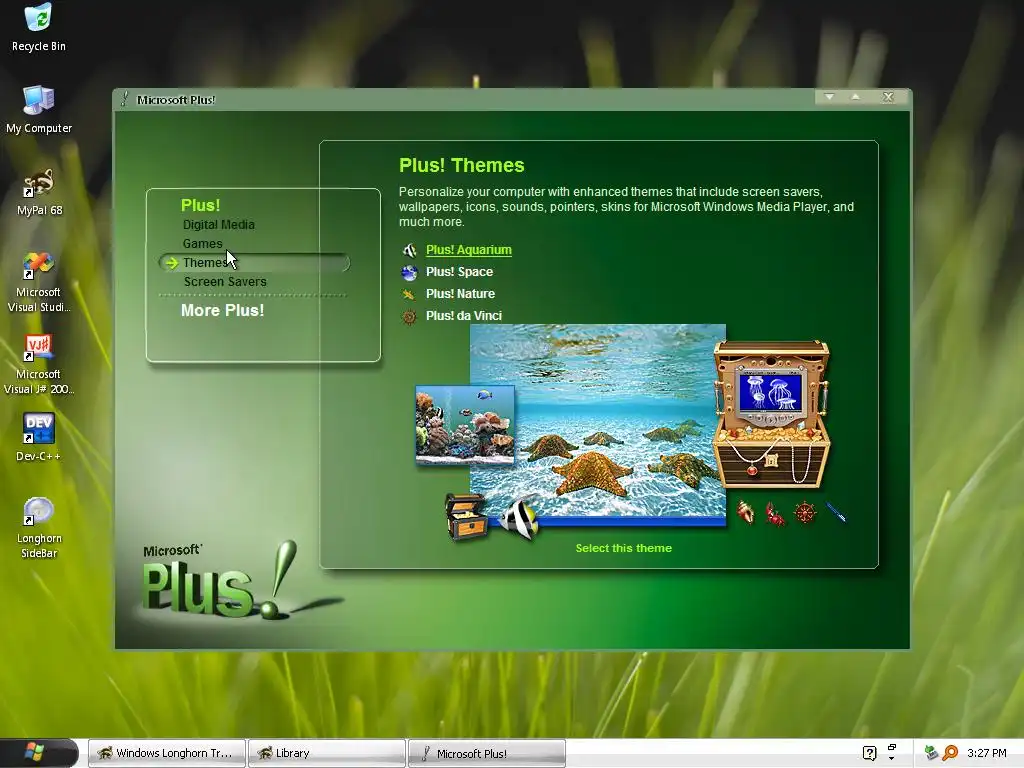
Task: Switch to the Library taskbar window
Action: click(327, 753)
